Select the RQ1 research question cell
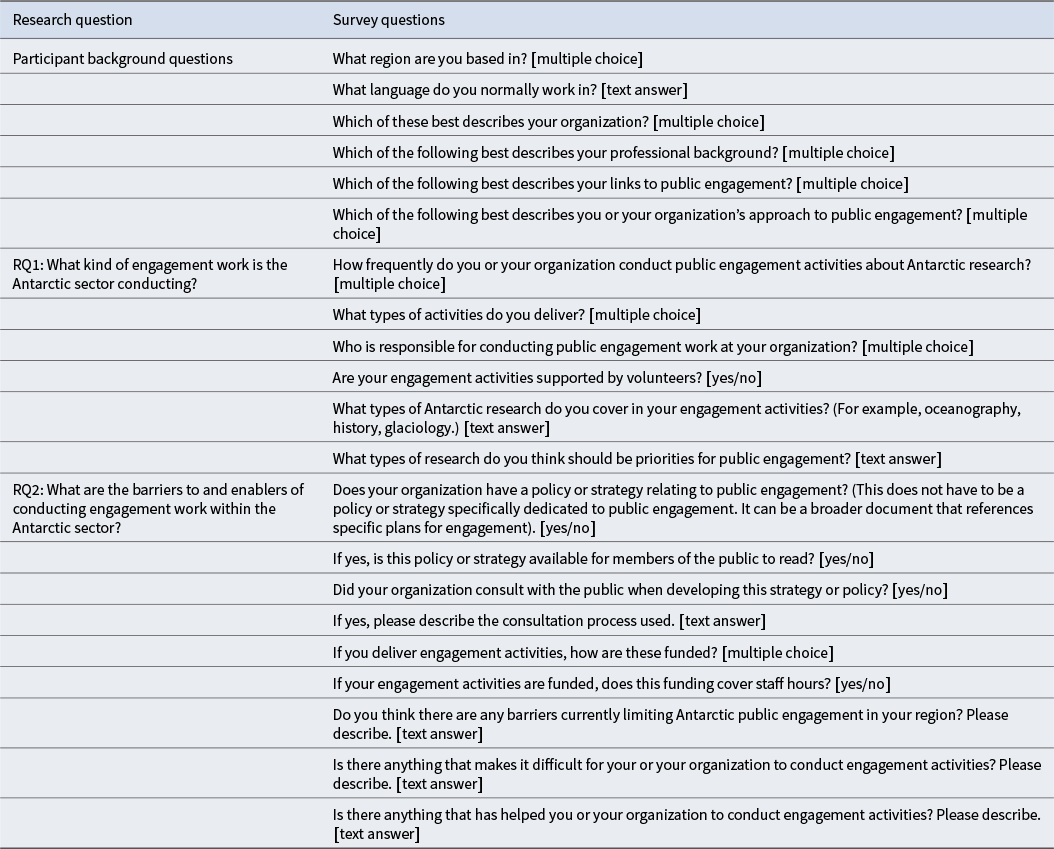Screen dimensions: 1054x849 tap(150, 274)
